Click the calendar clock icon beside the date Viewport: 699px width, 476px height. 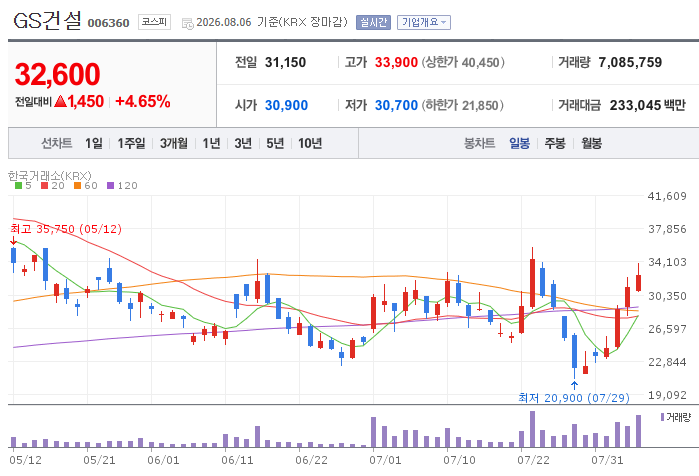tap(187, 24)
